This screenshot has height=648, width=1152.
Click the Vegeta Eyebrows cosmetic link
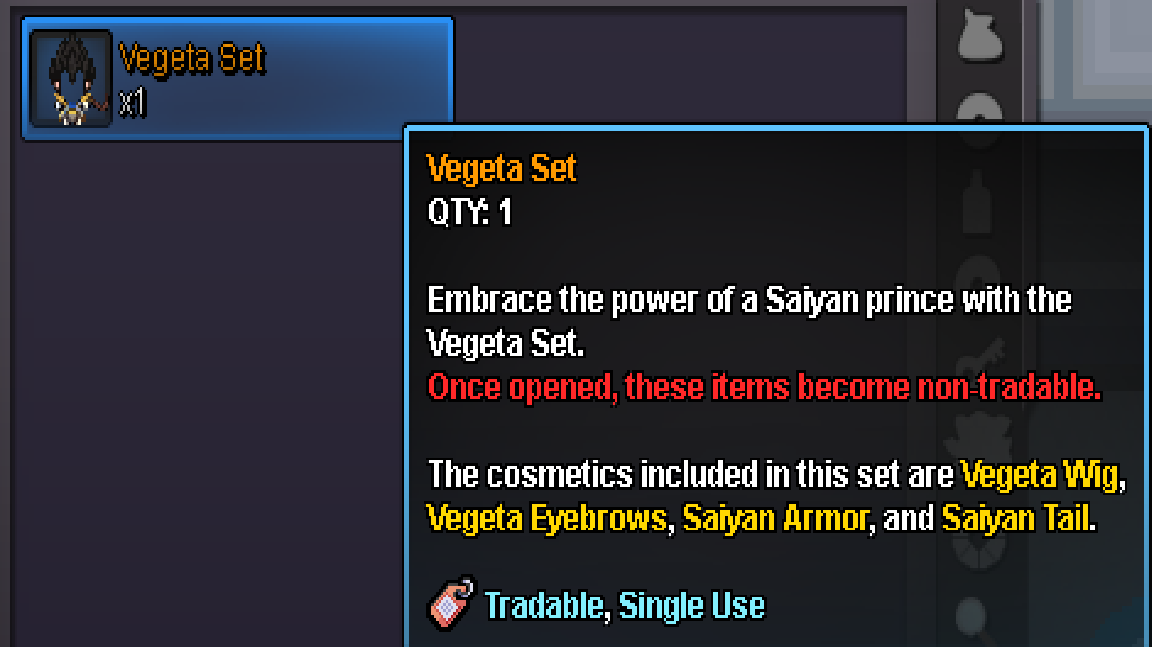[547, 519]
